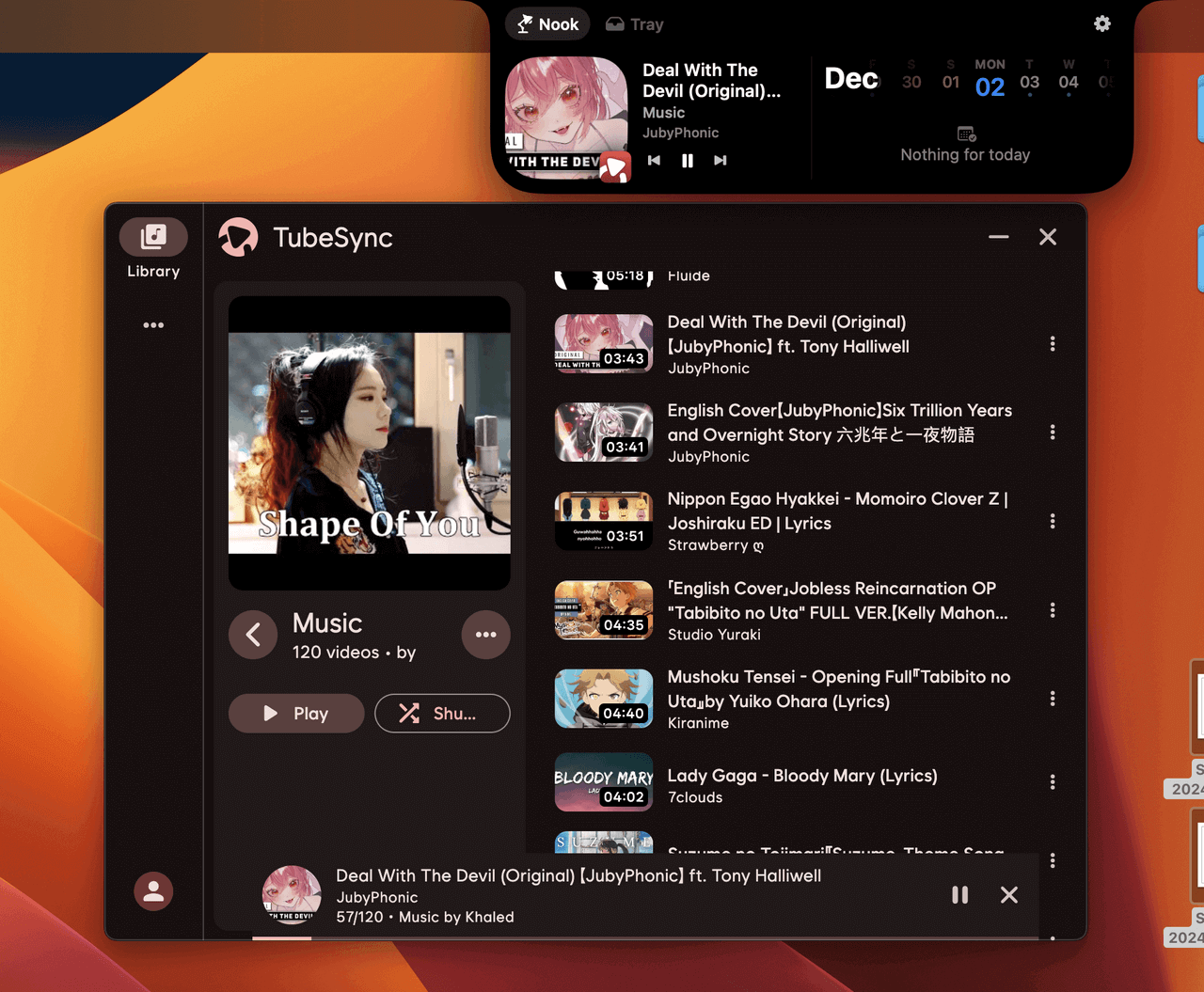The image size is (1204, 992).
Task: Close the TubeSync mini player bar
Action: click(x=1009, y=895)
